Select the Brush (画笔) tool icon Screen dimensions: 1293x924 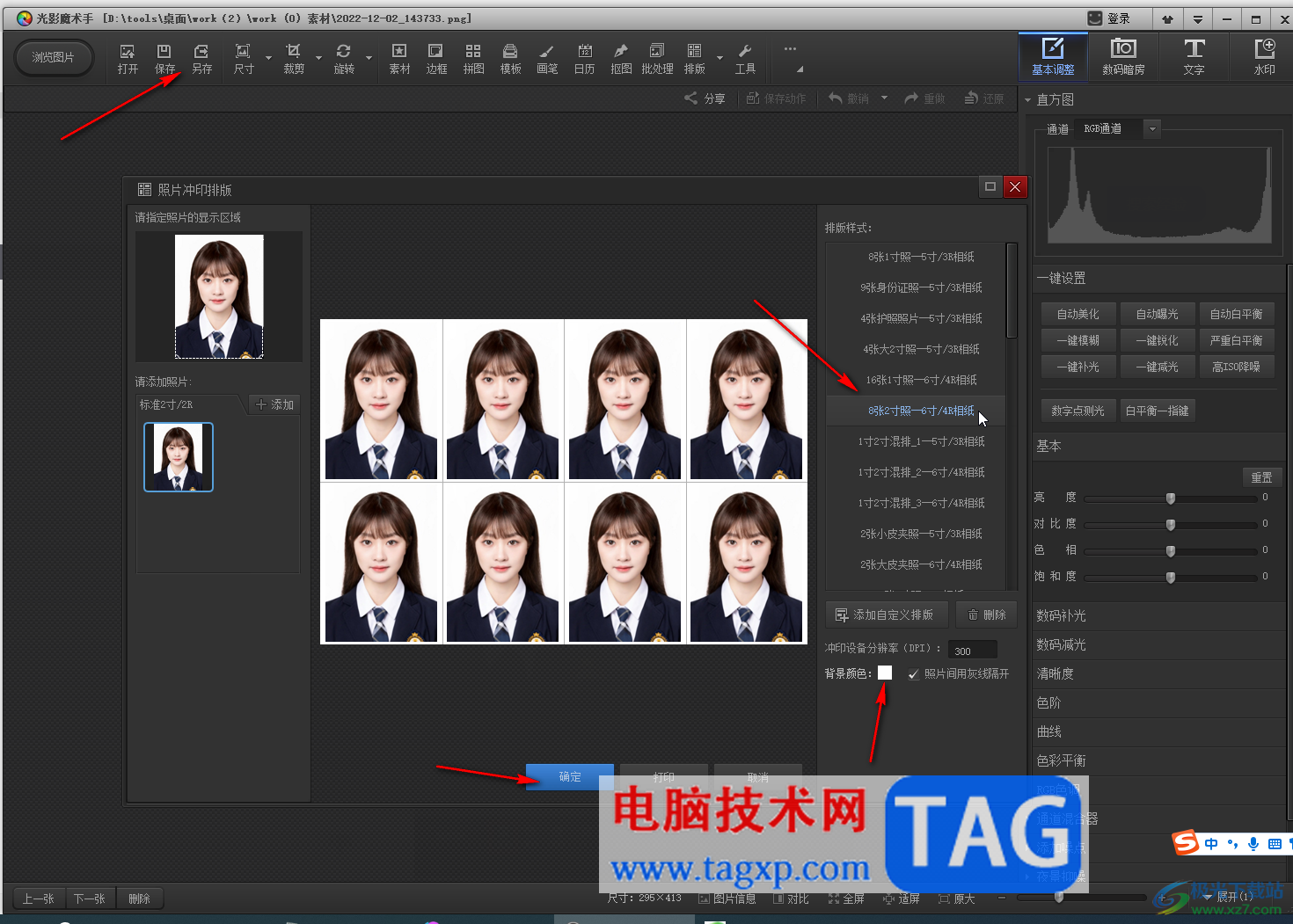pos(546,58)
